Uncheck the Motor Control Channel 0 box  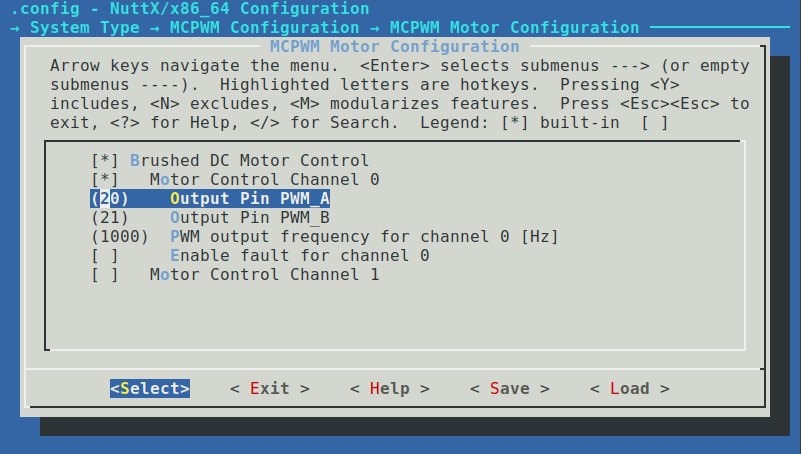click(105, 179)
